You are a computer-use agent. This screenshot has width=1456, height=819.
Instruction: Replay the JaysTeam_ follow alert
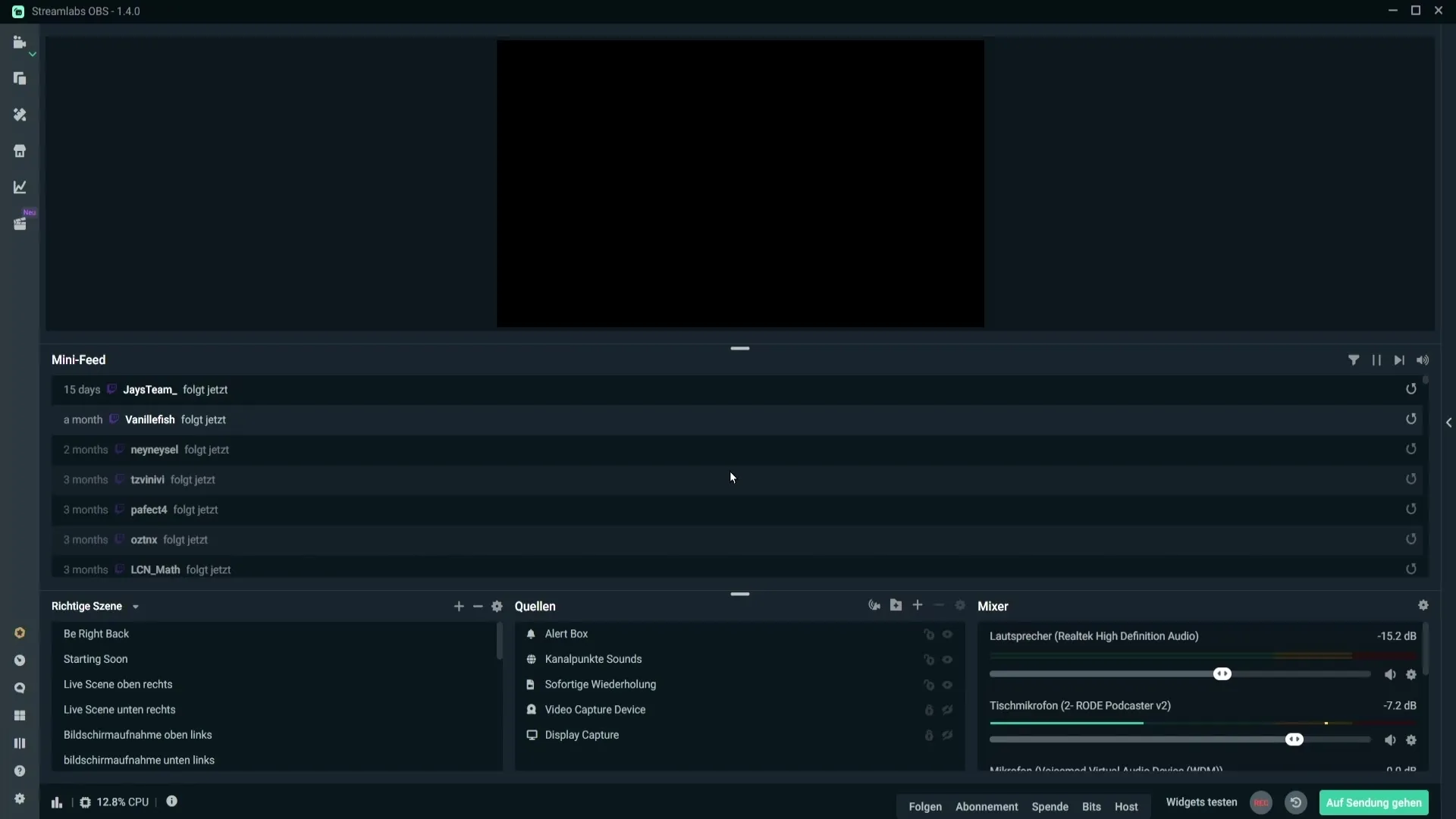click(1410, 389)
